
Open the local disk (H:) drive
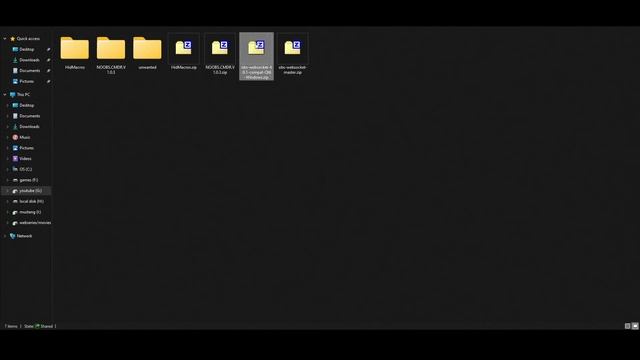[28, 201]
